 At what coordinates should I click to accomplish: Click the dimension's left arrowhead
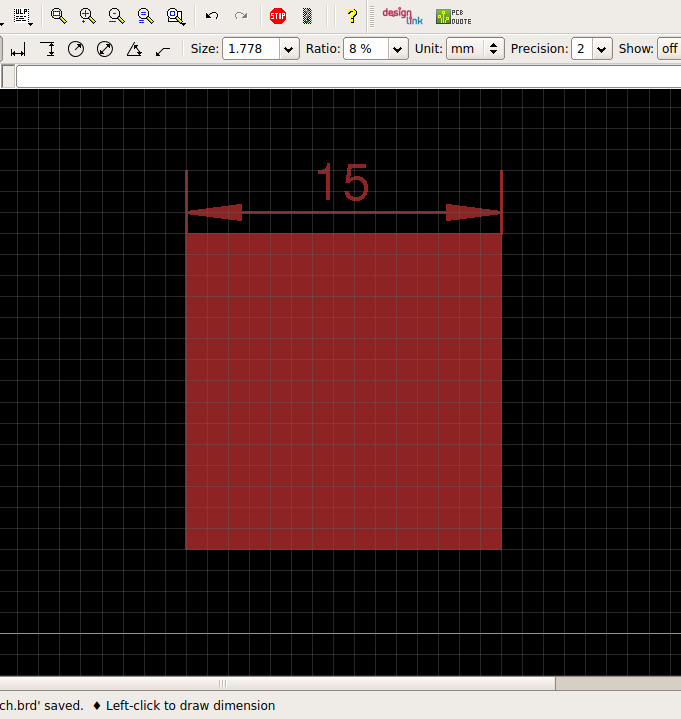pyautogui.click(x=215, y=212)
